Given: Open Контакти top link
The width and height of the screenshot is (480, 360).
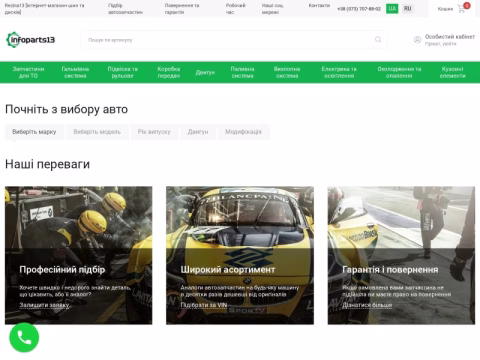Looking at the screenshot, I should (319, 6).
